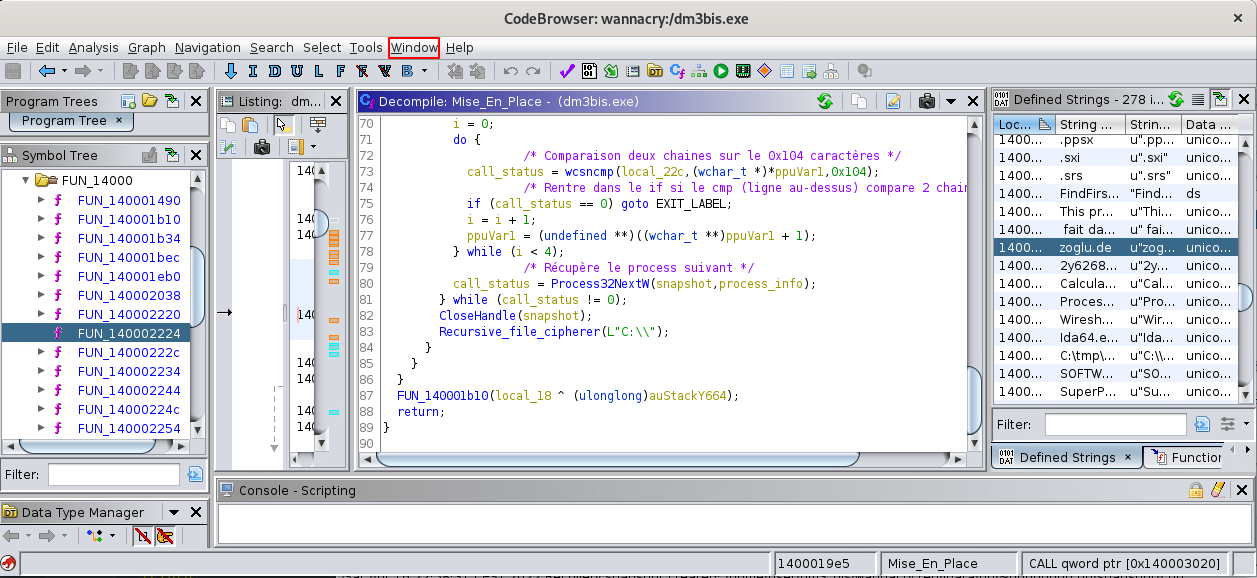This screenshot has width=1257, height=578.
Task: Click the Defined Strings Filter text field
Action: [1115, 424]
